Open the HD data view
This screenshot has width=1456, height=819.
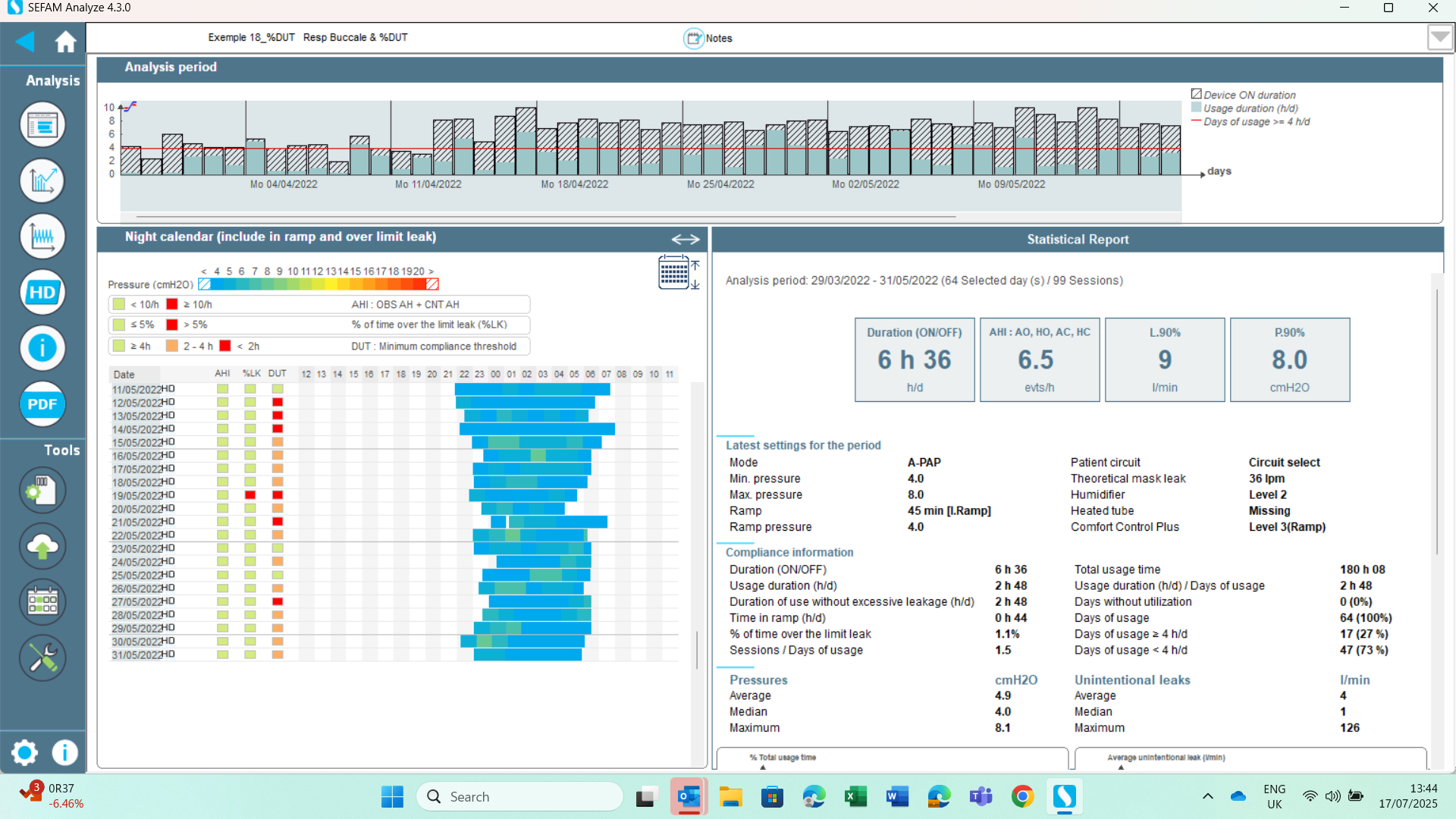click(42, 292)
